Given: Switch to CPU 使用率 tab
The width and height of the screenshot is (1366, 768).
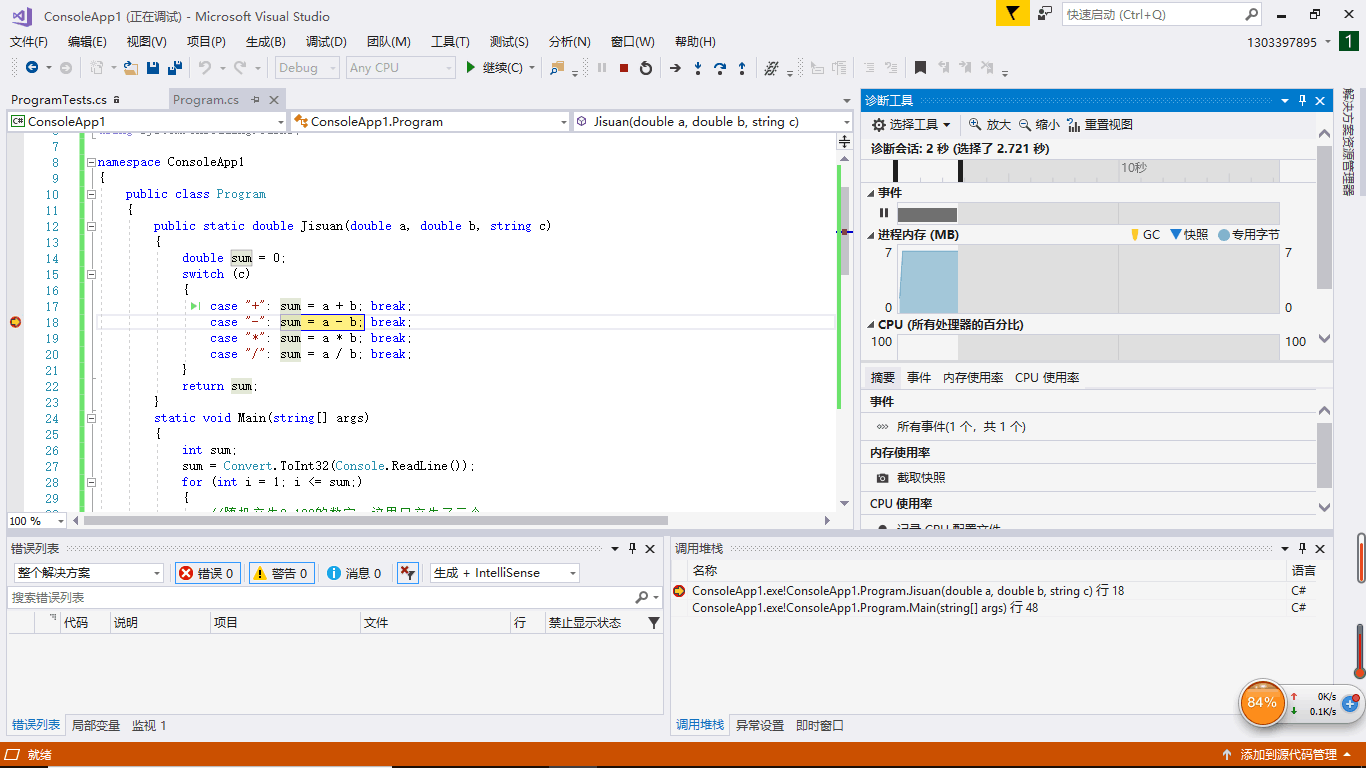Looking at the screenshot, I should point(1047,377).
